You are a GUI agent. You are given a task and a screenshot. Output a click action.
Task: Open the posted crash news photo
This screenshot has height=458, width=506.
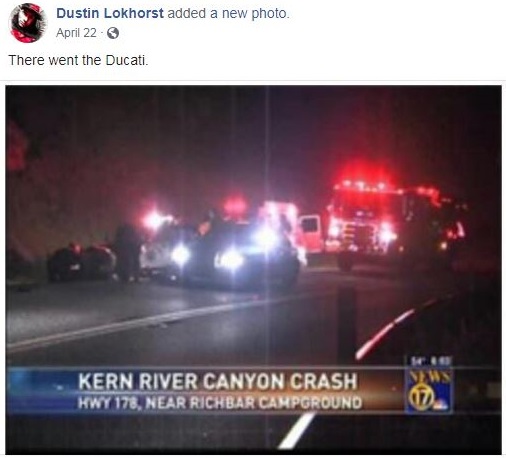(x=253, y=270)
